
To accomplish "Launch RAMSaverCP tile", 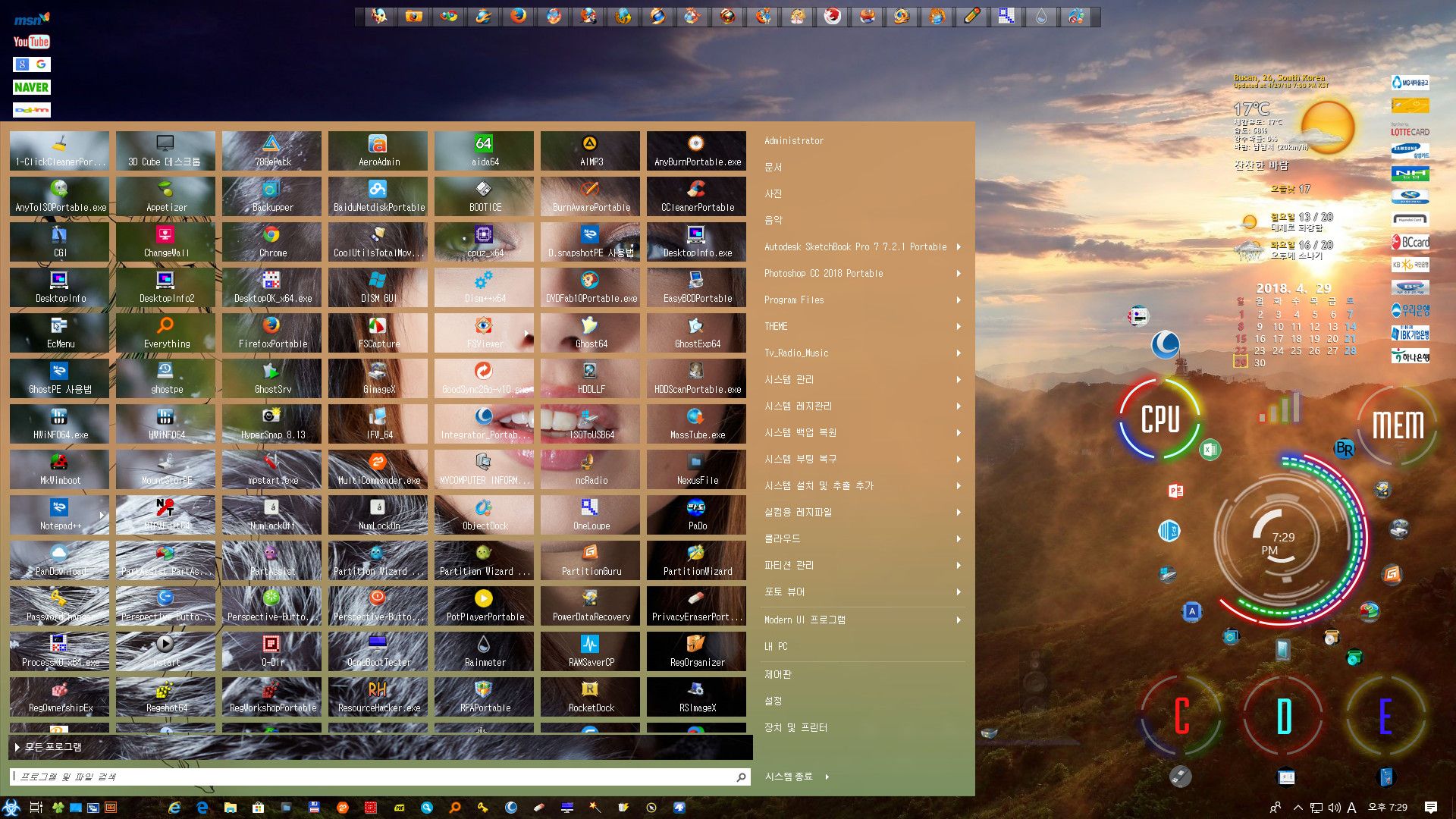I will point(590,651).
